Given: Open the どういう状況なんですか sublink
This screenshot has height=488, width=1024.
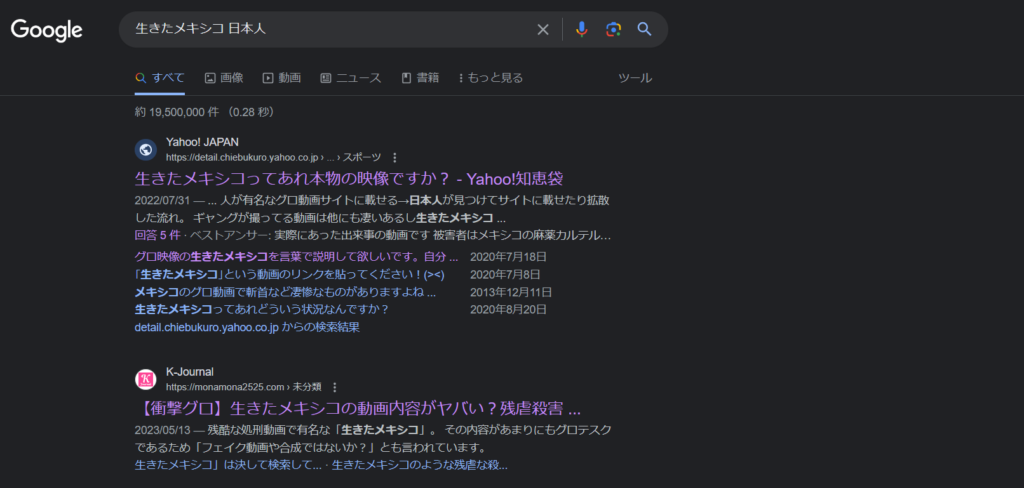Looking at the screenshot, I should coord(262,309).
